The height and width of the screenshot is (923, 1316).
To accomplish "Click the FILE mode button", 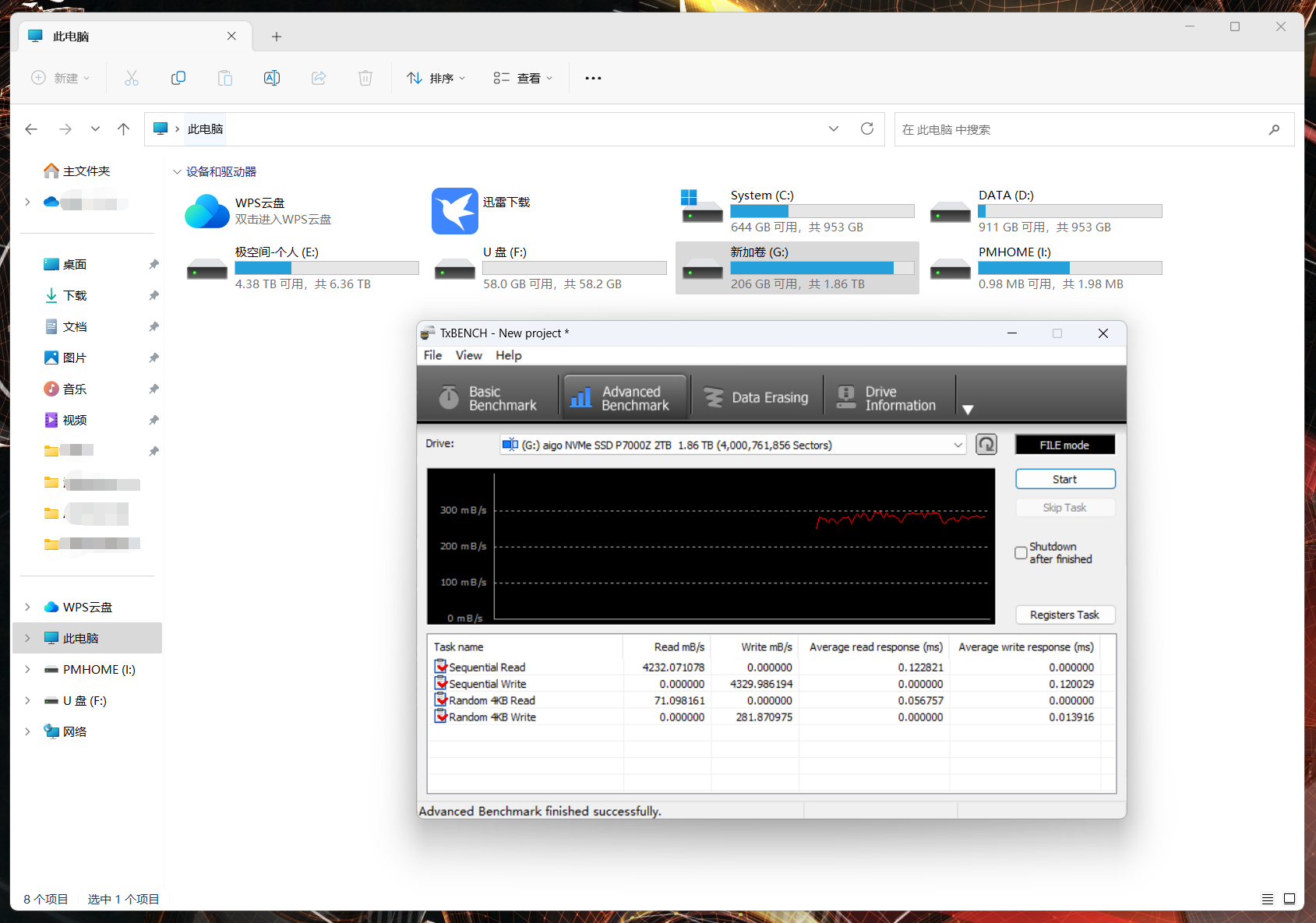I will coord(1065,445).
